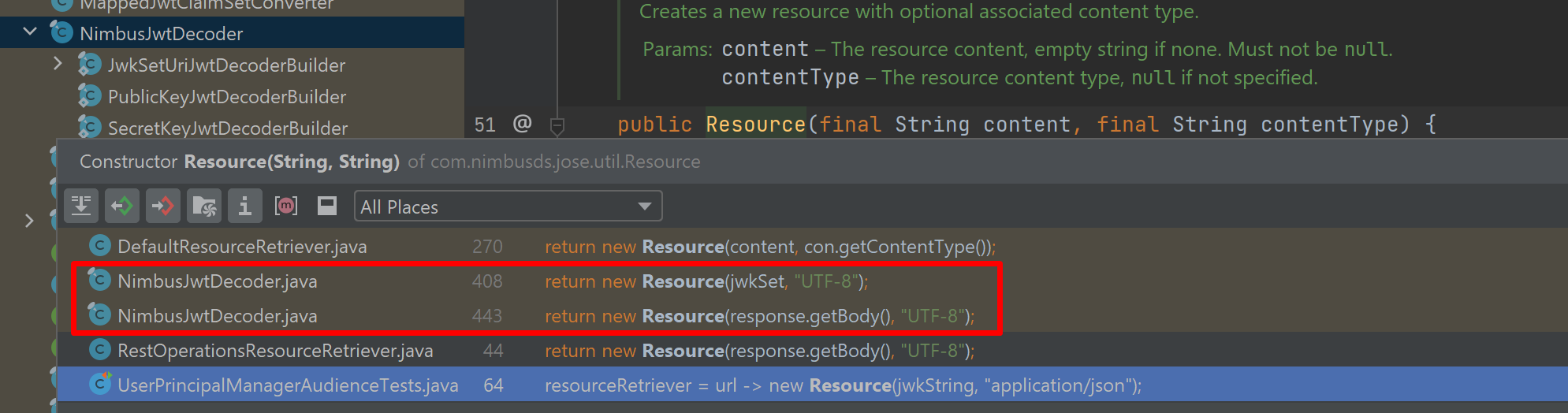The image size is (1568, 413).
Task: Click the PublicKeyJwtDecoderBuilder class icon
Action: (89, 95)
